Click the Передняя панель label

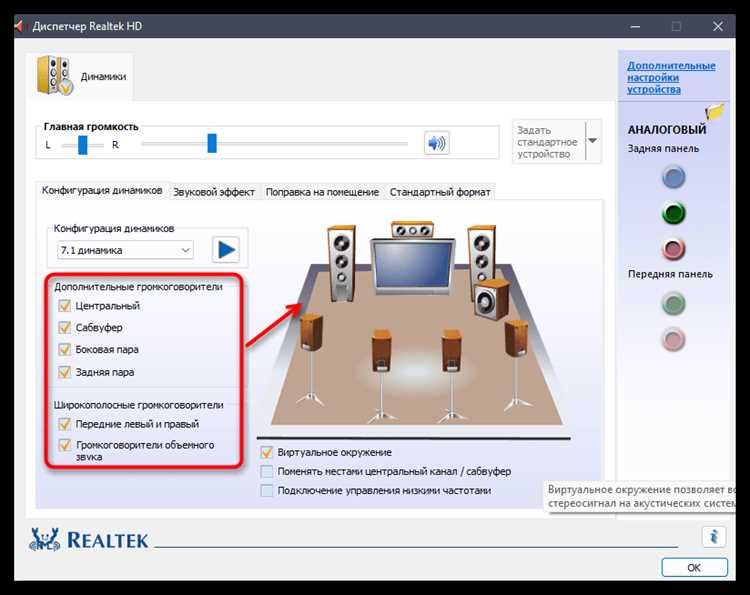point(670,274)
